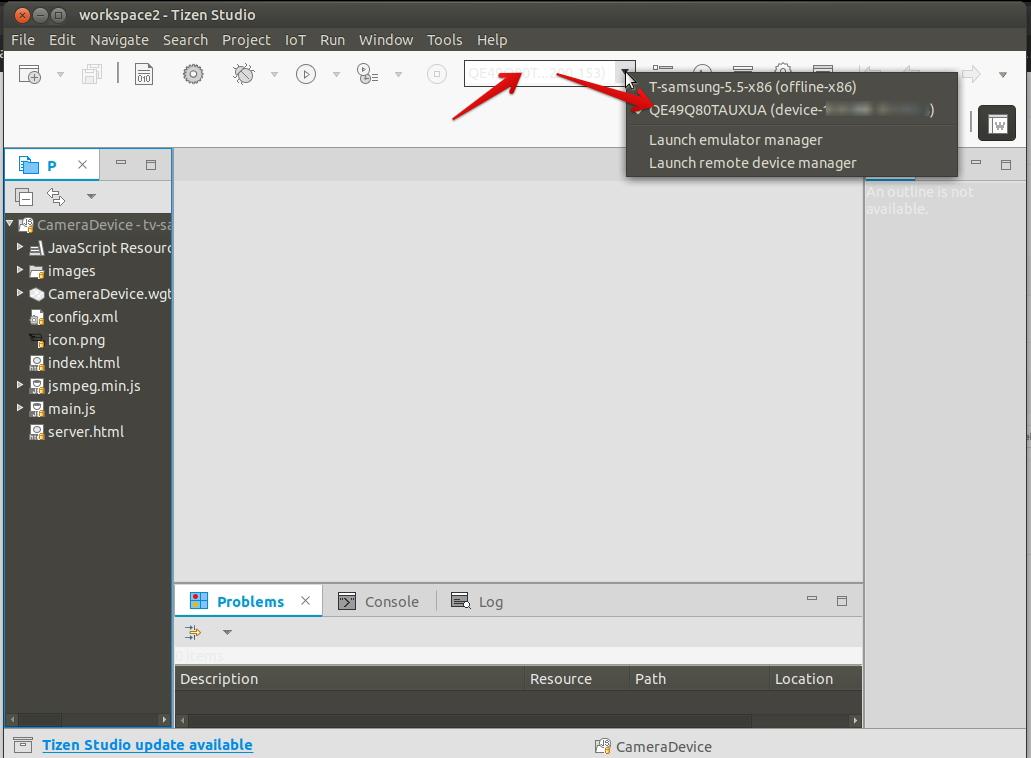This screenshot has height=758, width=1031.
Task: Click the Problems filter icon
Action: click(193, 632)
